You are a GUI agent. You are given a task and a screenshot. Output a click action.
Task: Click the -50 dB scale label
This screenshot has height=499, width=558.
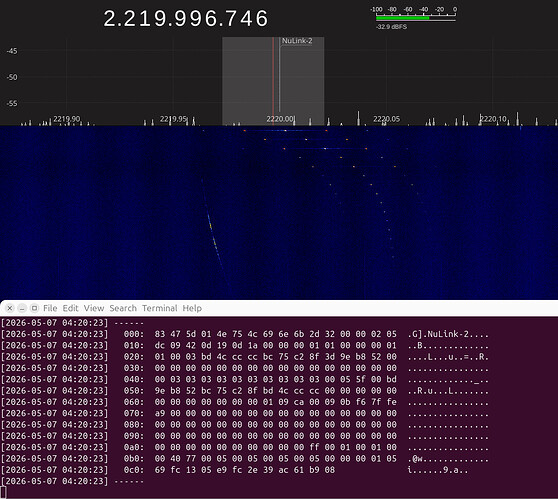(x=12, y=77)
